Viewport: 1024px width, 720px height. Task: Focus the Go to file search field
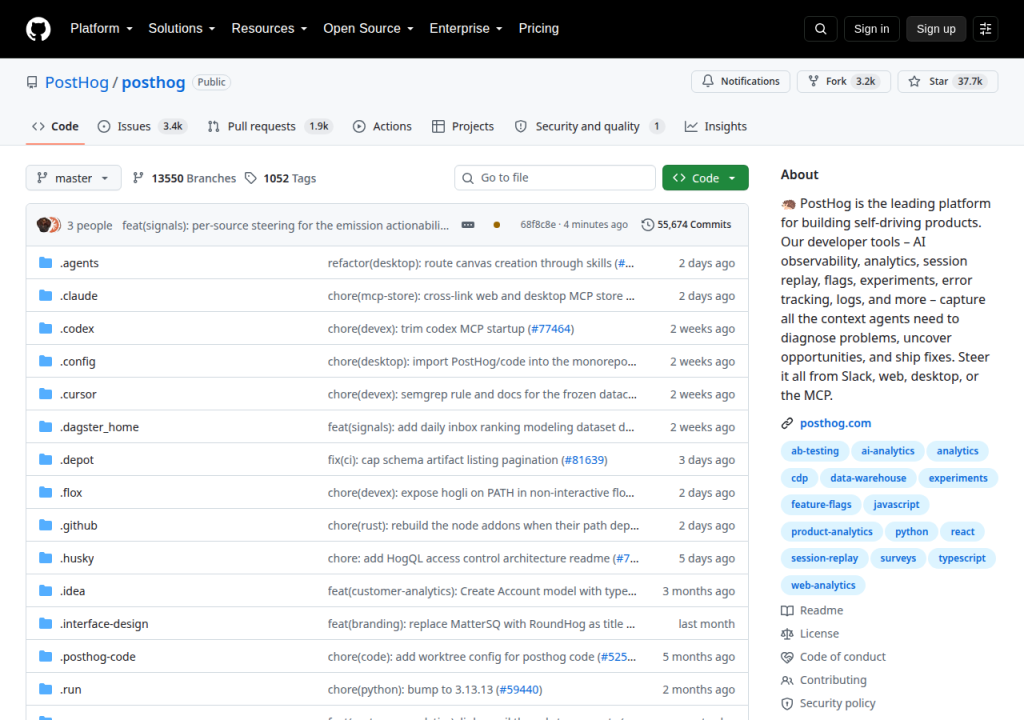554,178
